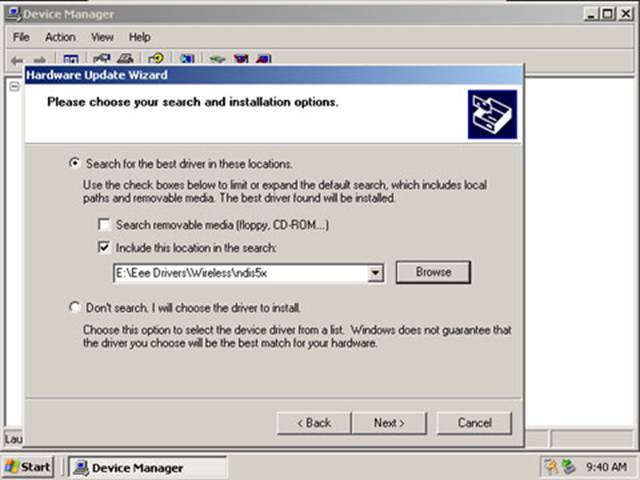The height and width of the screenshot is (480, 640).
Task: Click the Print toolbar icon
Action: pyautogui.click(x=125, y=60)
